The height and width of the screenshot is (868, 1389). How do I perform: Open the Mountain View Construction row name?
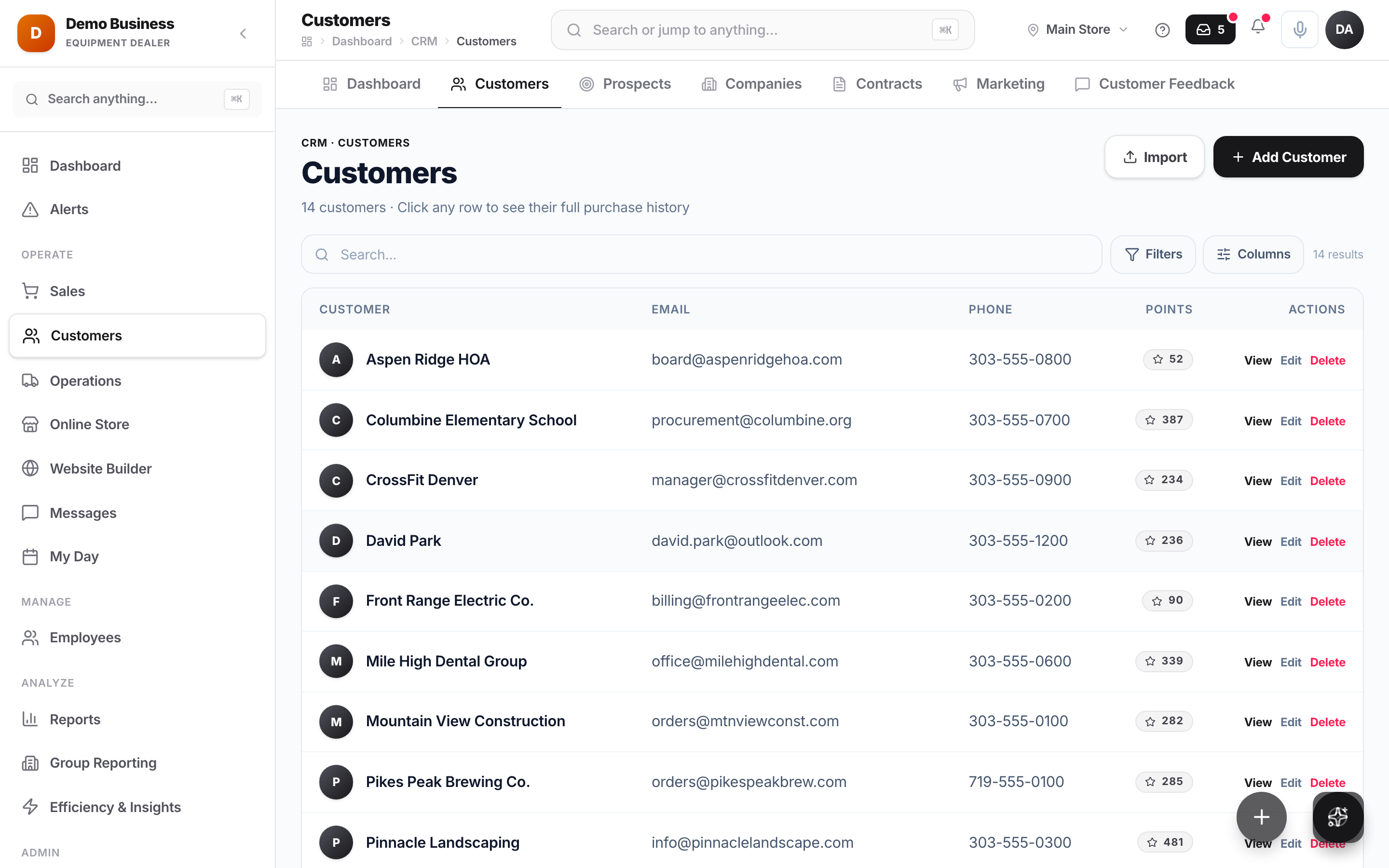[465, 721]
